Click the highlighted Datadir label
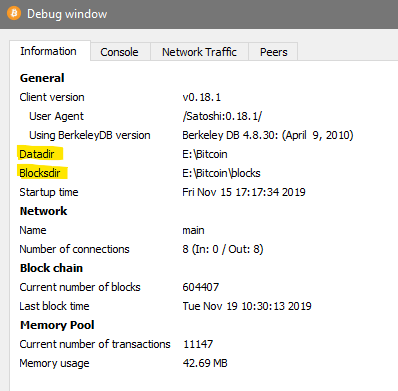 [x=37, y=154]
